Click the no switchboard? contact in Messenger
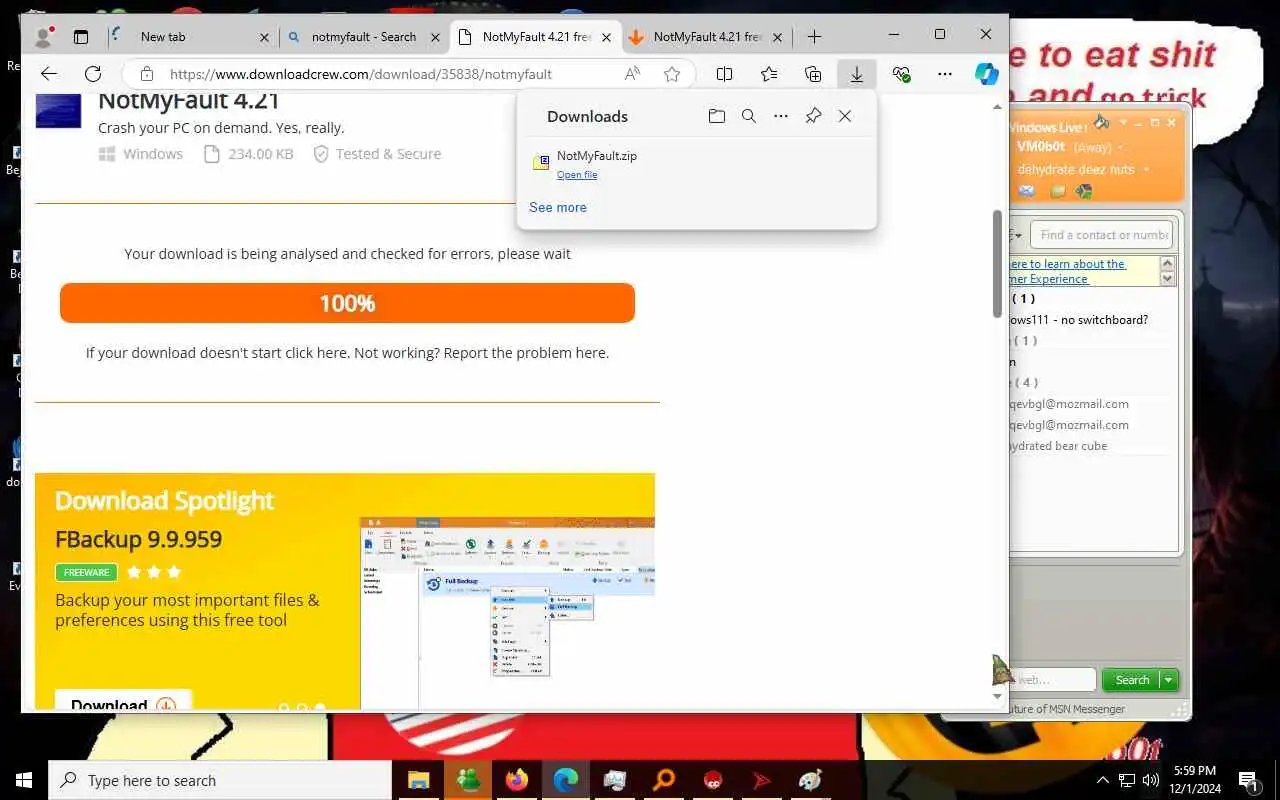This screenshot has width=1280, height=800. pos(1078,320)
